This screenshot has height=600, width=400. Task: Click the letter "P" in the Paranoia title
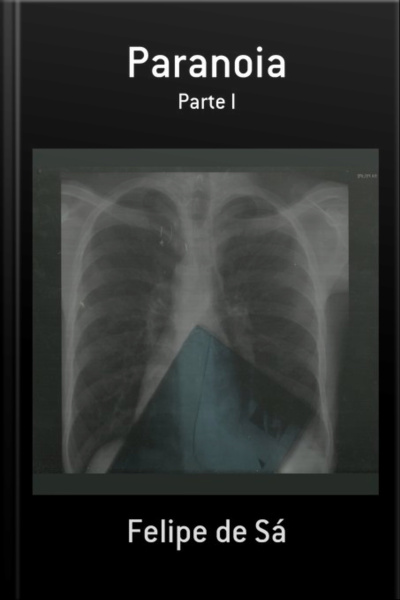click(x=138, y=63)
